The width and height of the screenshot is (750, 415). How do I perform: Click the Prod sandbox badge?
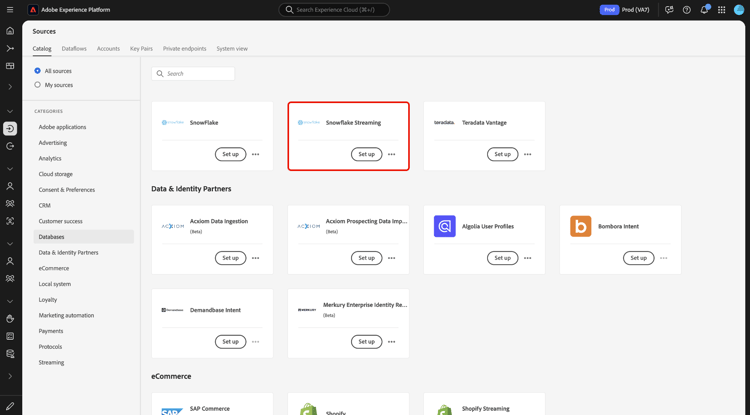(609, 10)
